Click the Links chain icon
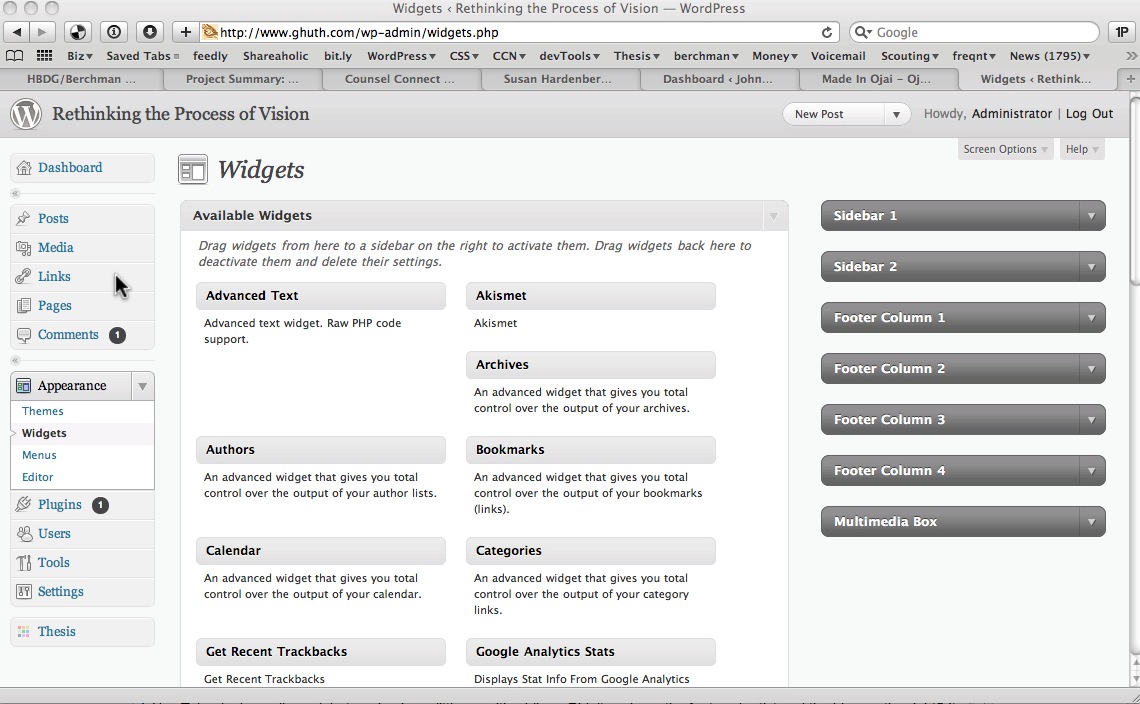The height and width of the screenshot is (704, 1140). tap(24, 276)
